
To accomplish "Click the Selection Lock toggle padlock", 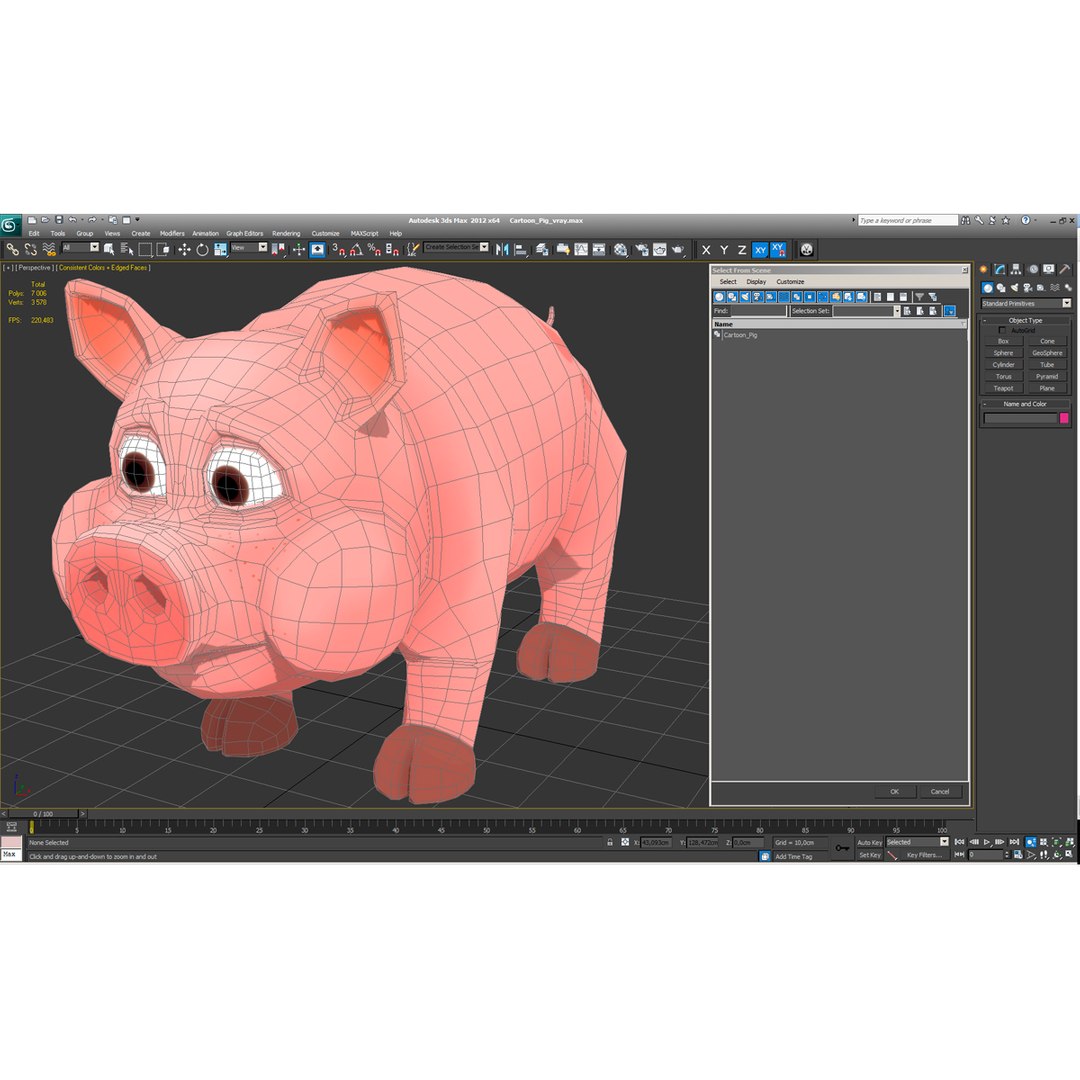I will 610,842.
